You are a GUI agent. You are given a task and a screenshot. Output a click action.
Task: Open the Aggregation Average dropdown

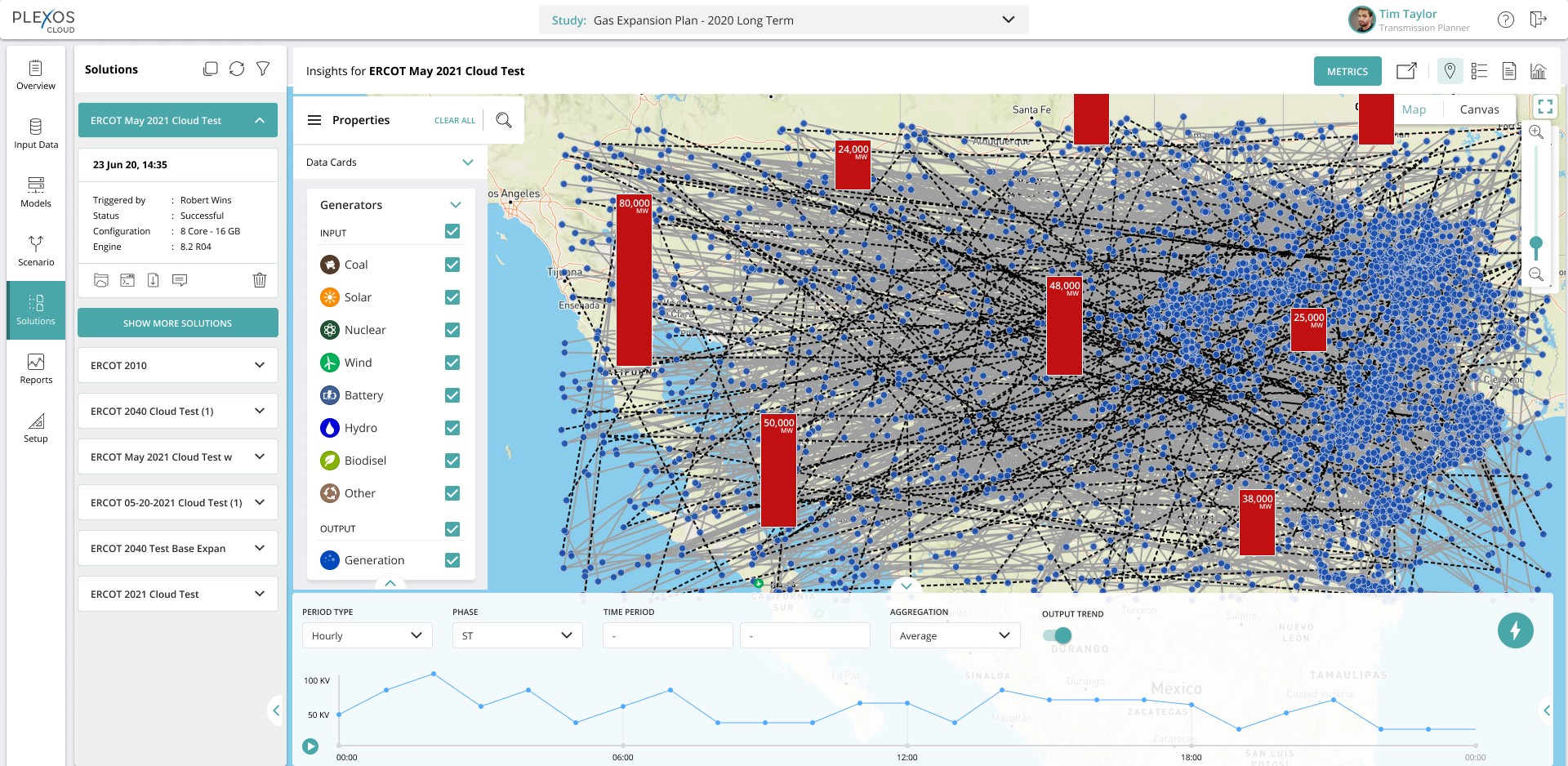955,635
